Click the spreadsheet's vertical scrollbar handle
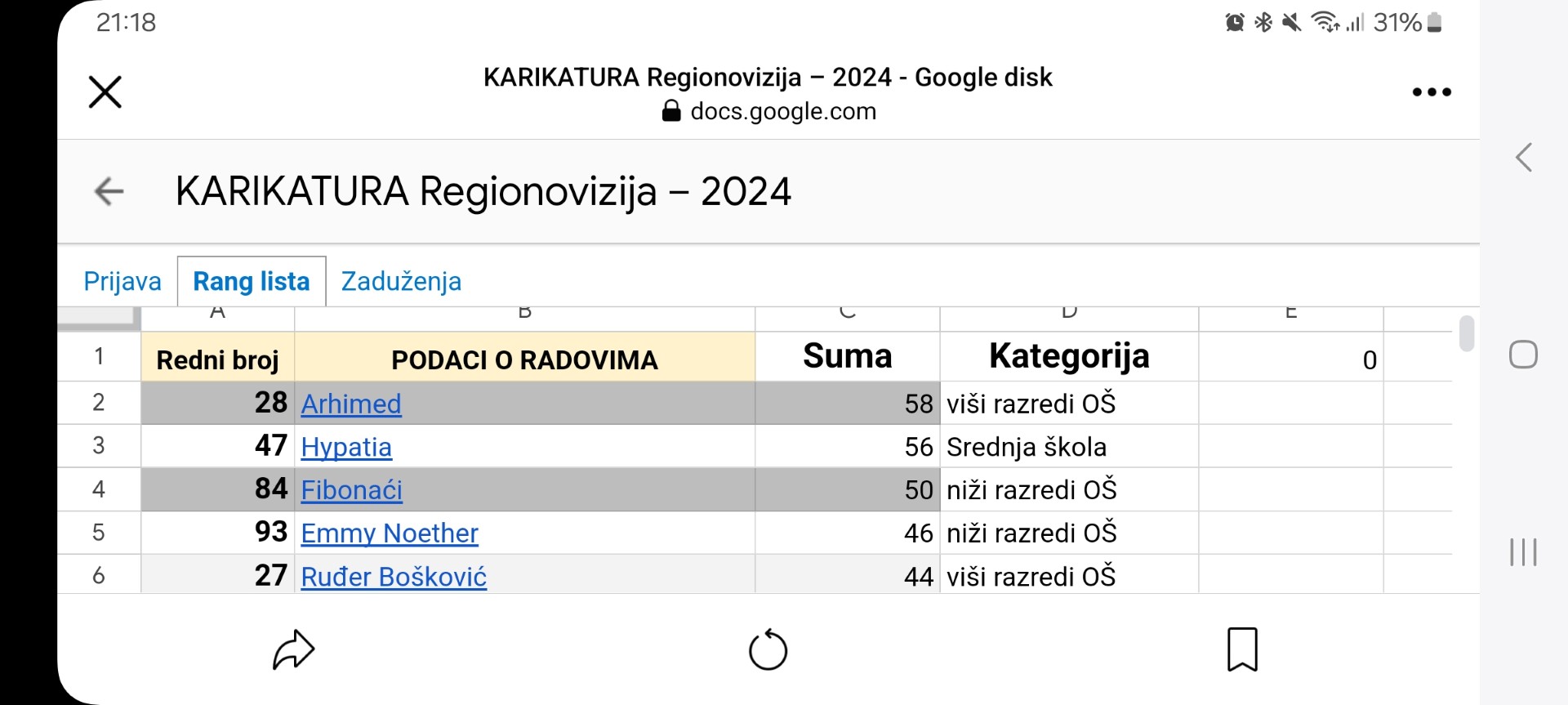The width and height of the screenshot is (1568, 705). (x=1467, y=333)
